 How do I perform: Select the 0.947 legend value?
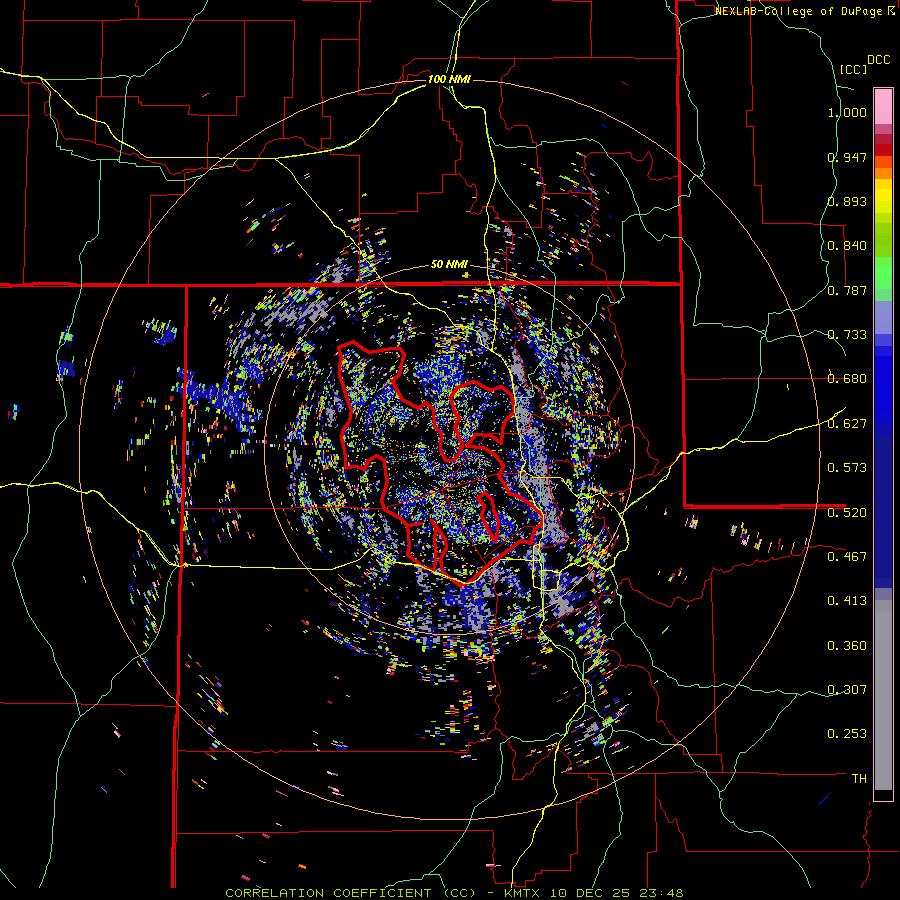847,157
